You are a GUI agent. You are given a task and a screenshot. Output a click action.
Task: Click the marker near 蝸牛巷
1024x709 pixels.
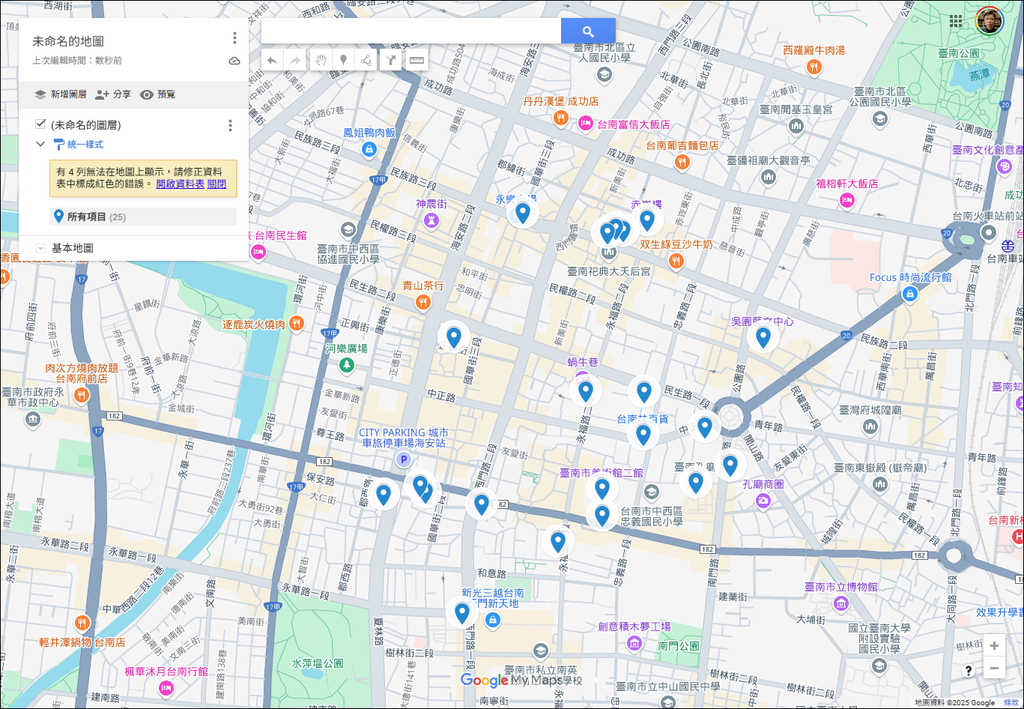point(585,391)
